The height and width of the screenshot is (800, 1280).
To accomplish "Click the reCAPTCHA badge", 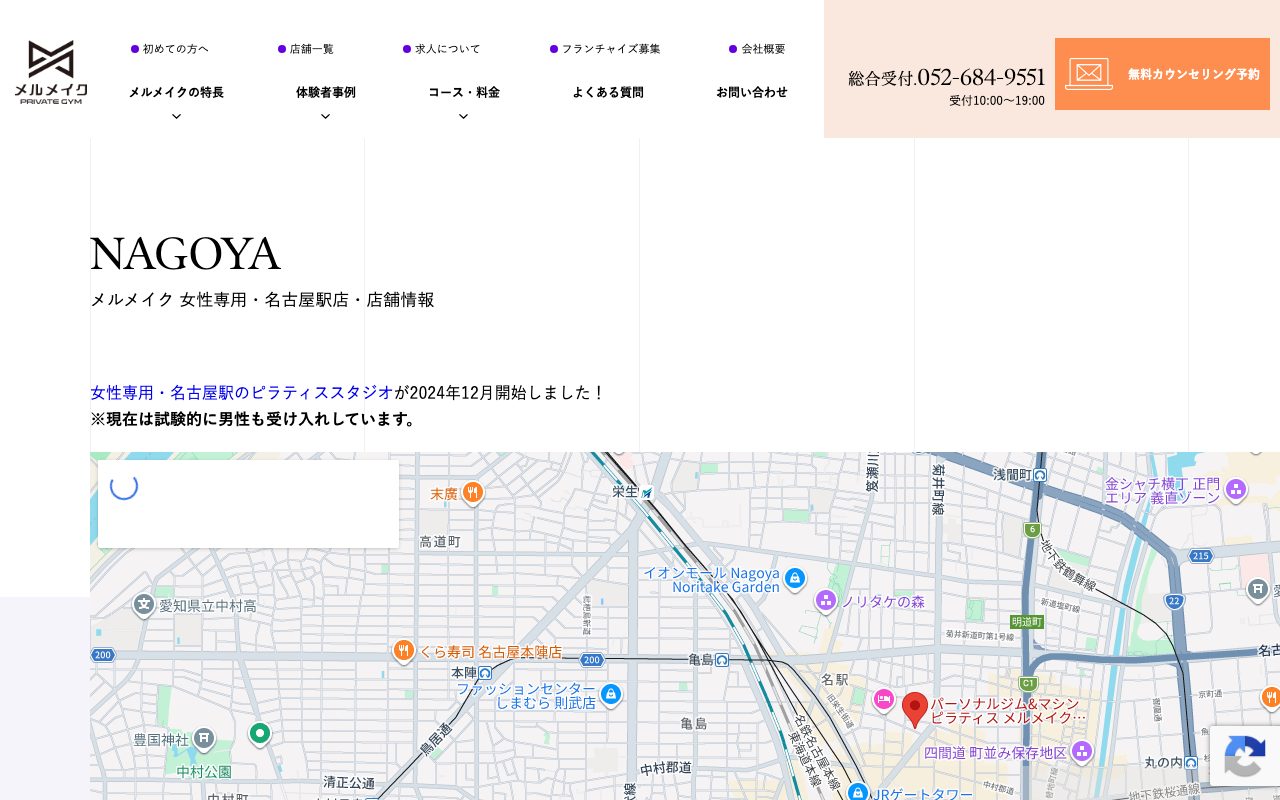I will pos(1245,755).
